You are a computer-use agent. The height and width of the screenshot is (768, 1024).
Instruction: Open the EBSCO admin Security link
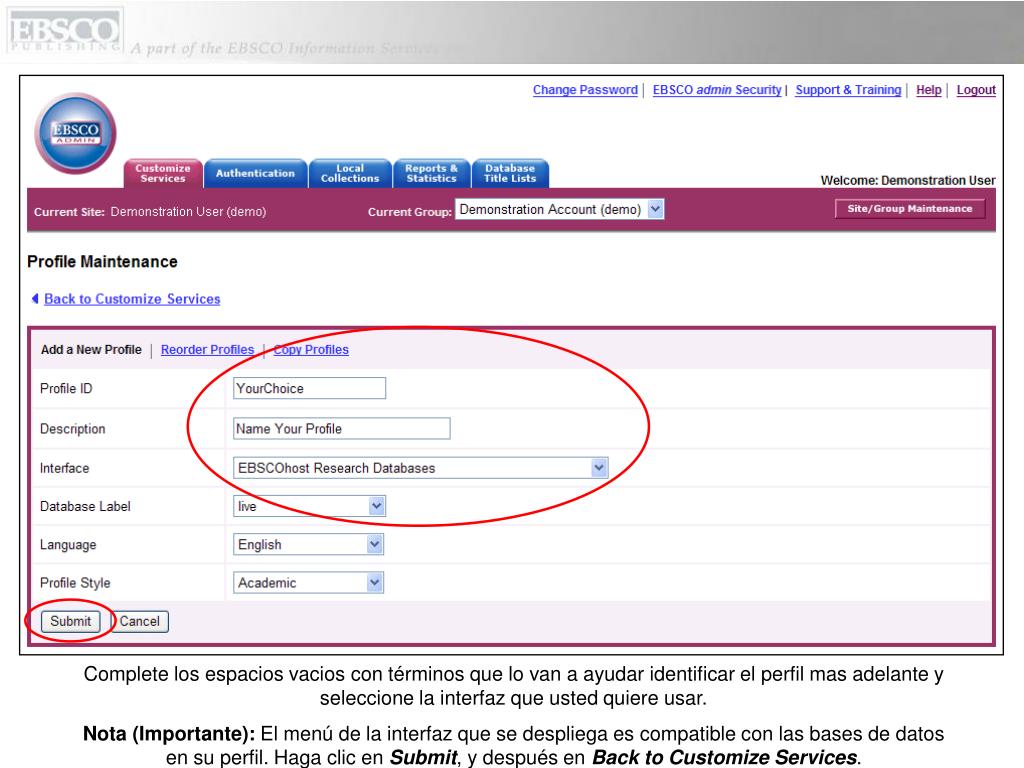[x=717, y=90]
